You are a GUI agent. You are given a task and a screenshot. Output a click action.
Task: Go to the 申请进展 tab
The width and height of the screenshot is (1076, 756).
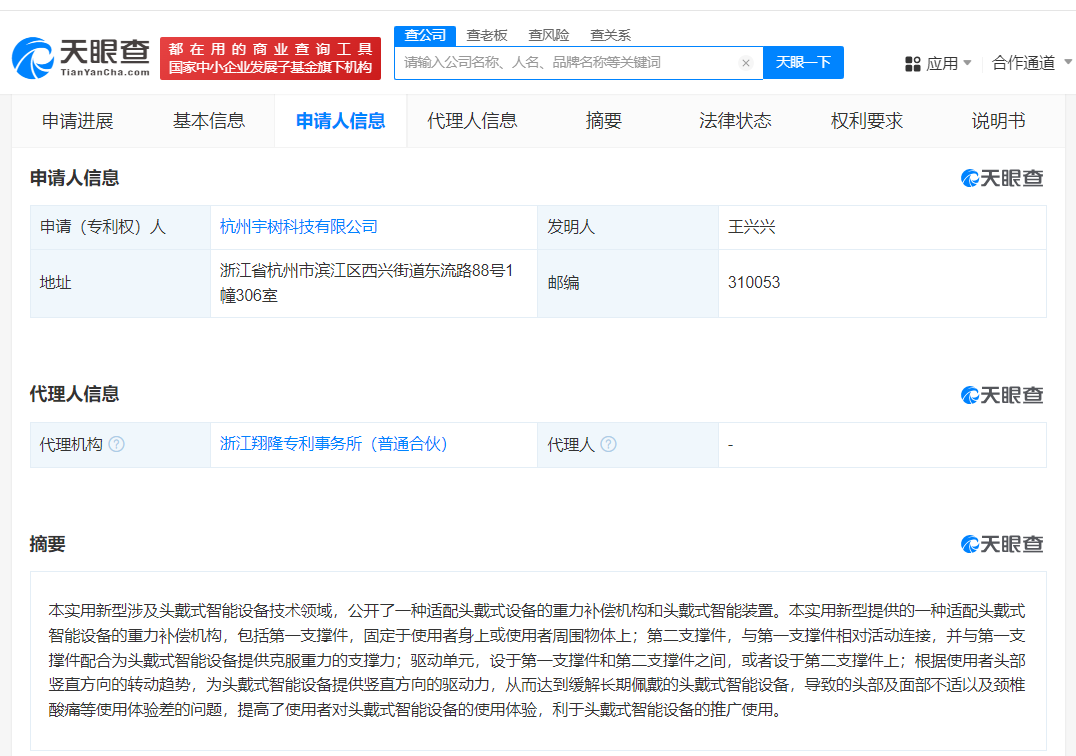click(78, 121)
